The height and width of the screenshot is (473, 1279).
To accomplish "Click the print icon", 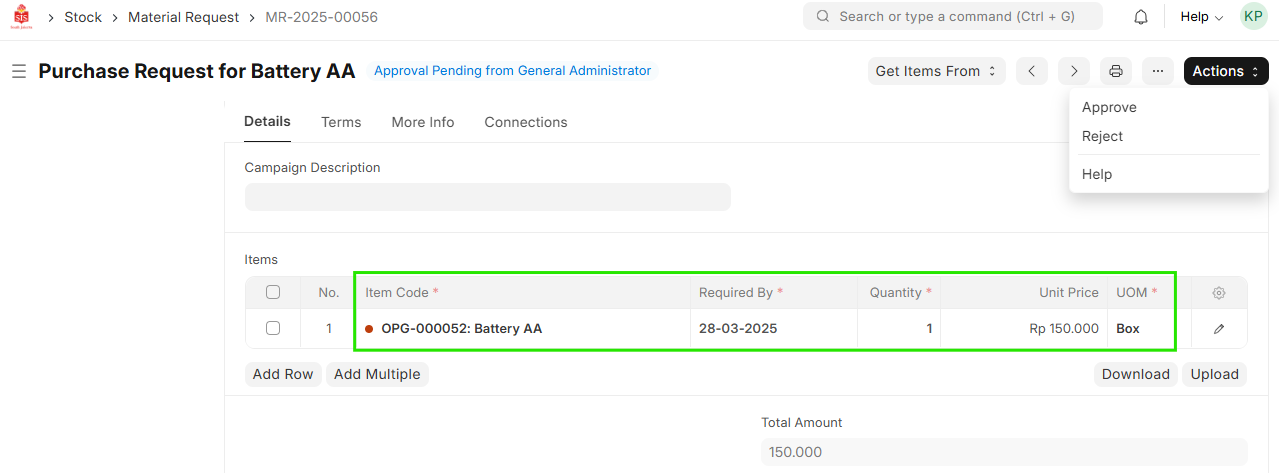I will pyautogui.click(x=1116, y=71).
